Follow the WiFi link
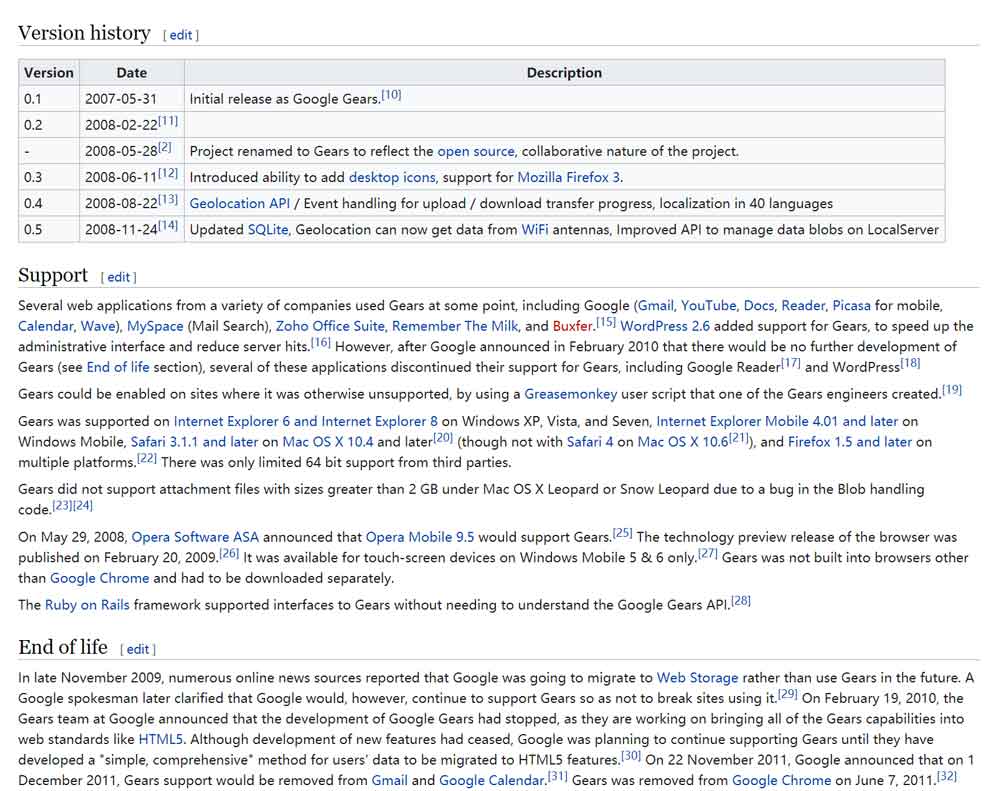Image resolution: width=990 pixels, height=791 pixels. (x=535, y=230)
